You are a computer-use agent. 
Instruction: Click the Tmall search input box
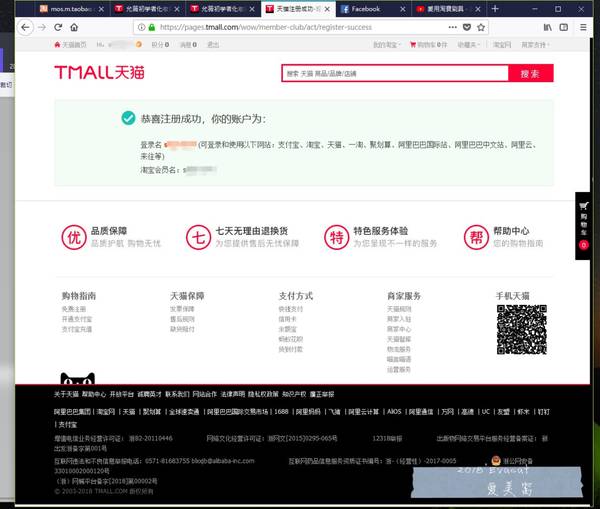395,73
